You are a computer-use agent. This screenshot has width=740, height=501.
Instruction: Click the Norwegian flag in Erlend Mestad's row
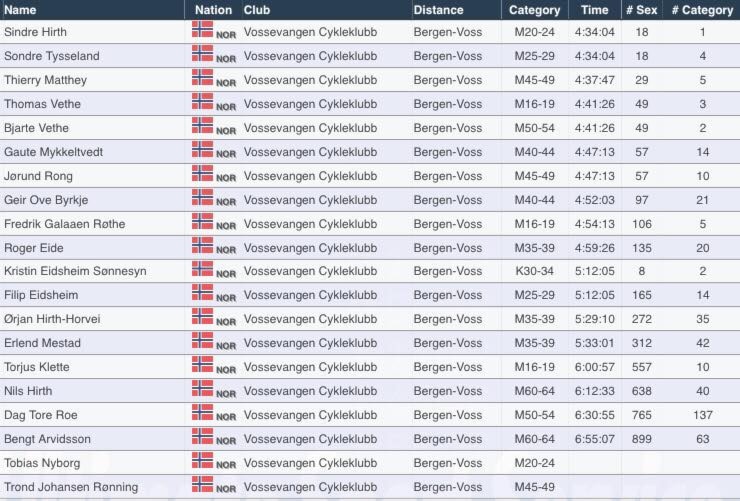pos(202,341)
